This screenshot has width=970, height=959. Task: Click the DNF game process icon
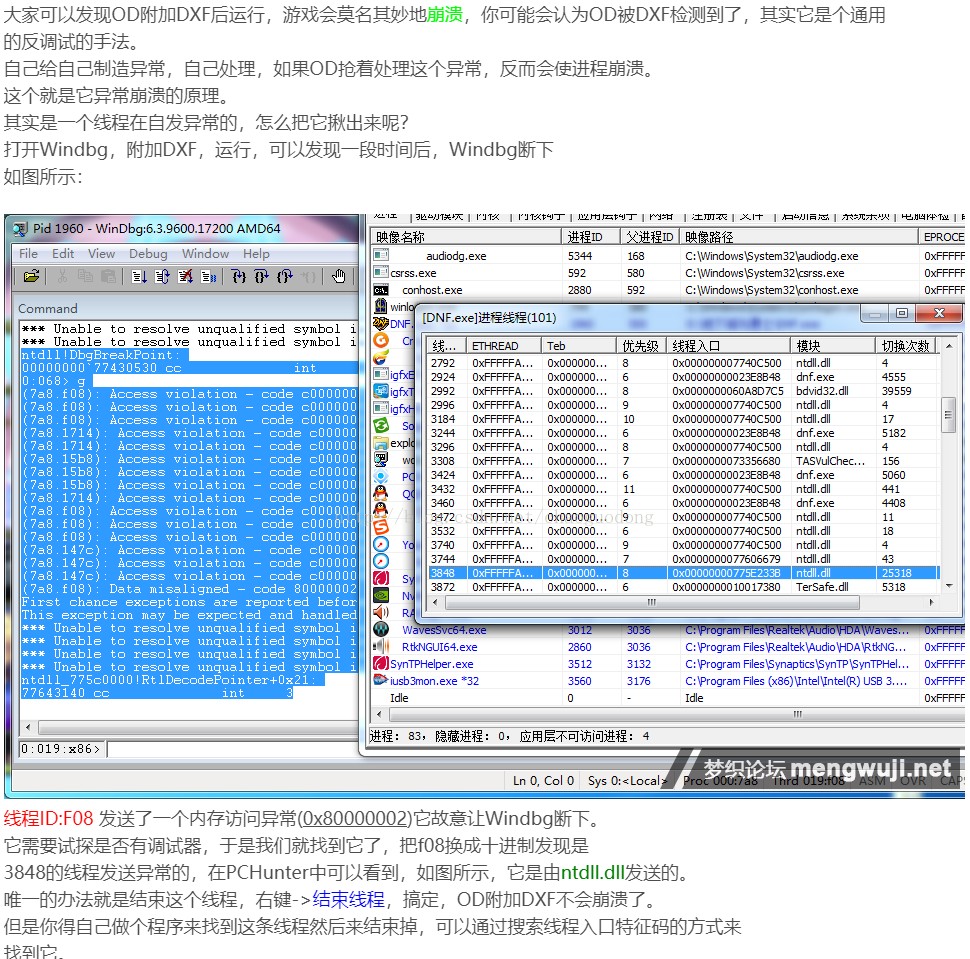[x=380, y=323]
